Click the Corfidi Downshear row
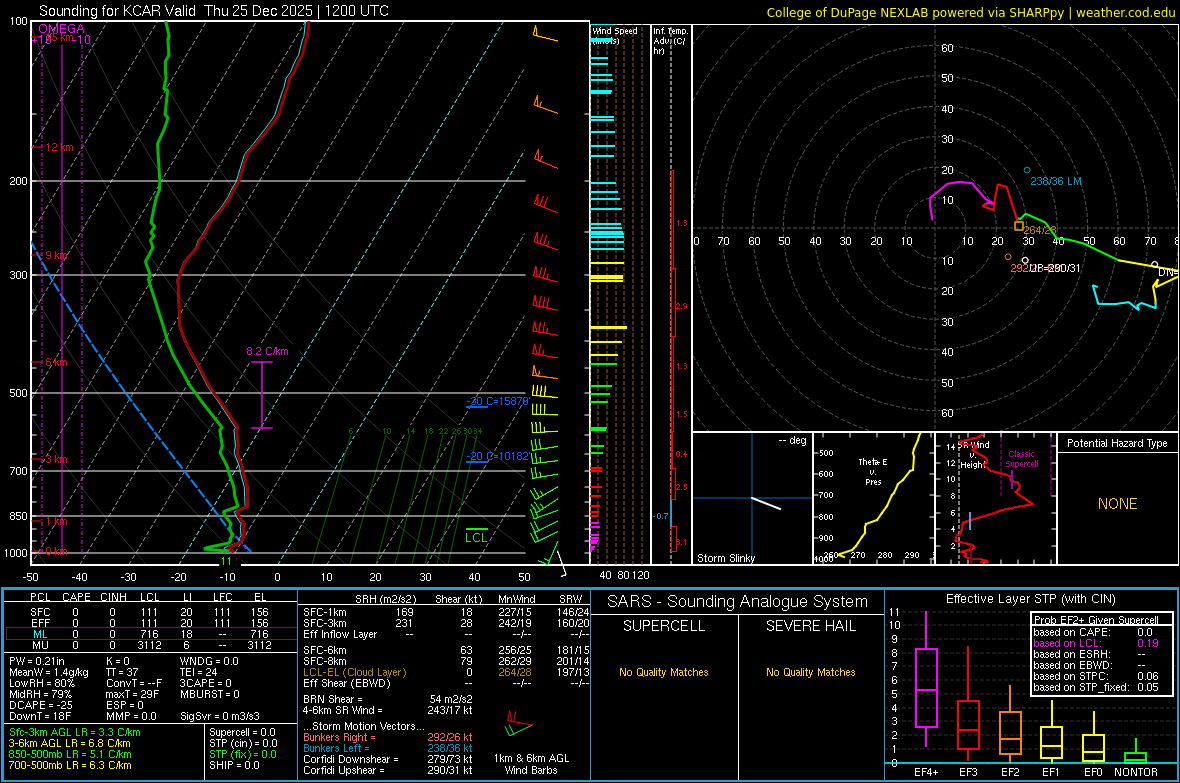This screenshot has width=1180, height=783. (x=388, y=759)
